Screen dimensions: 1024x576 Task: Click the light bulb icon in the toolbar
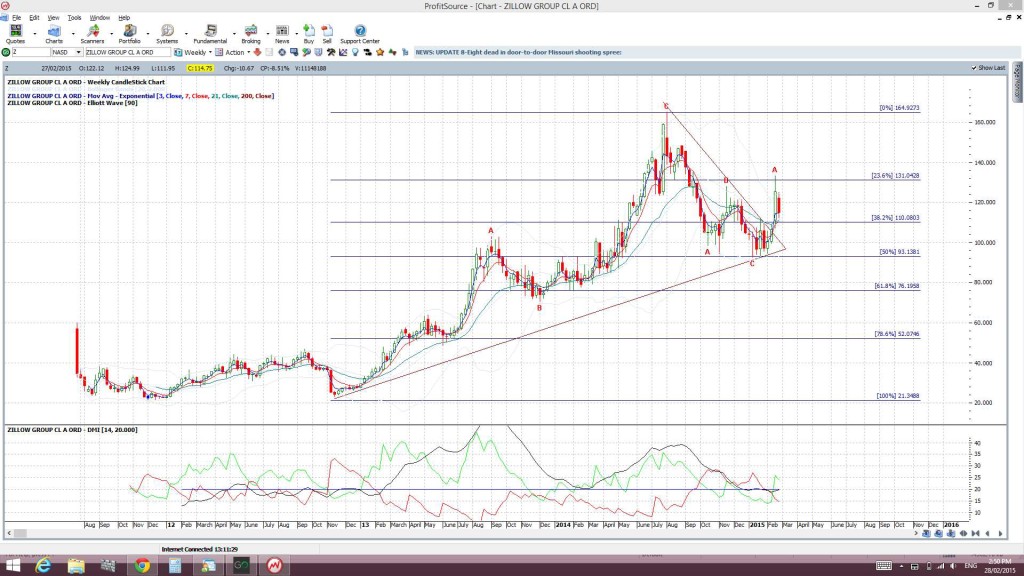click(x=355, y=52)
